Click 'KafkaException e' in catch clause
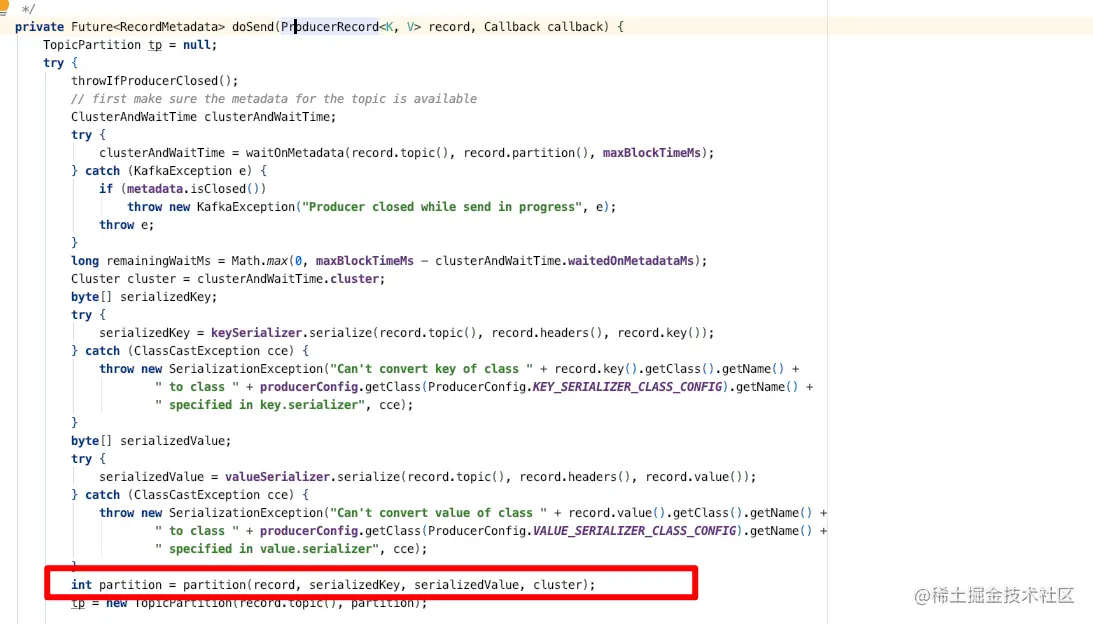 (190, 171)
